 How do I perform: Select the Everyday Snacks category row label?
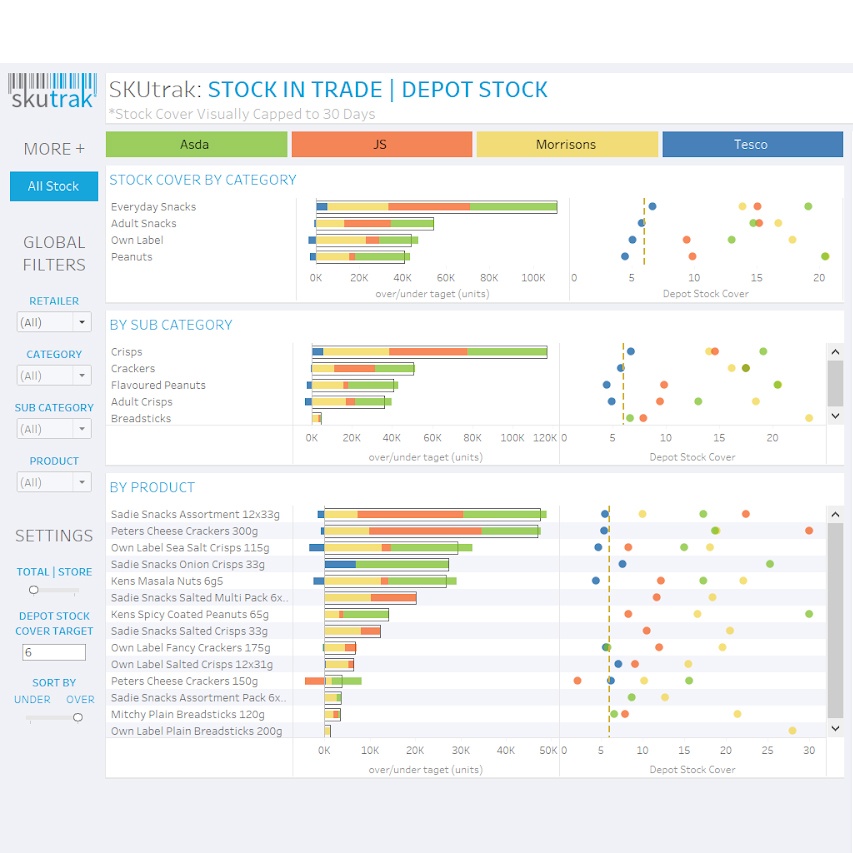pyautogui.click(x=153, y=207)
